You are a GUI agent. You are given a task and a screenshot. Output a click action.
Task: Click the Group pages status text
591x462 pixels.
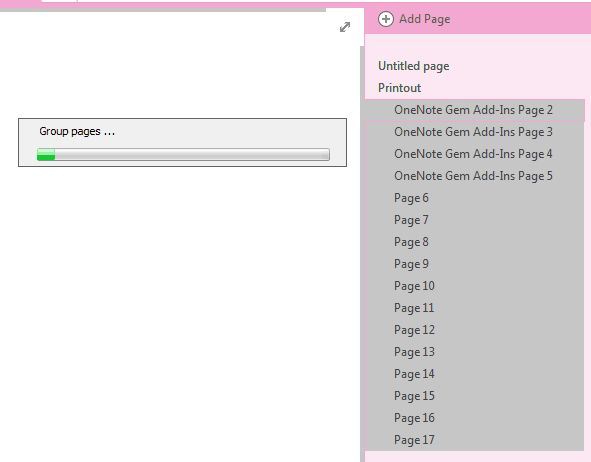[x=77, y=132]
